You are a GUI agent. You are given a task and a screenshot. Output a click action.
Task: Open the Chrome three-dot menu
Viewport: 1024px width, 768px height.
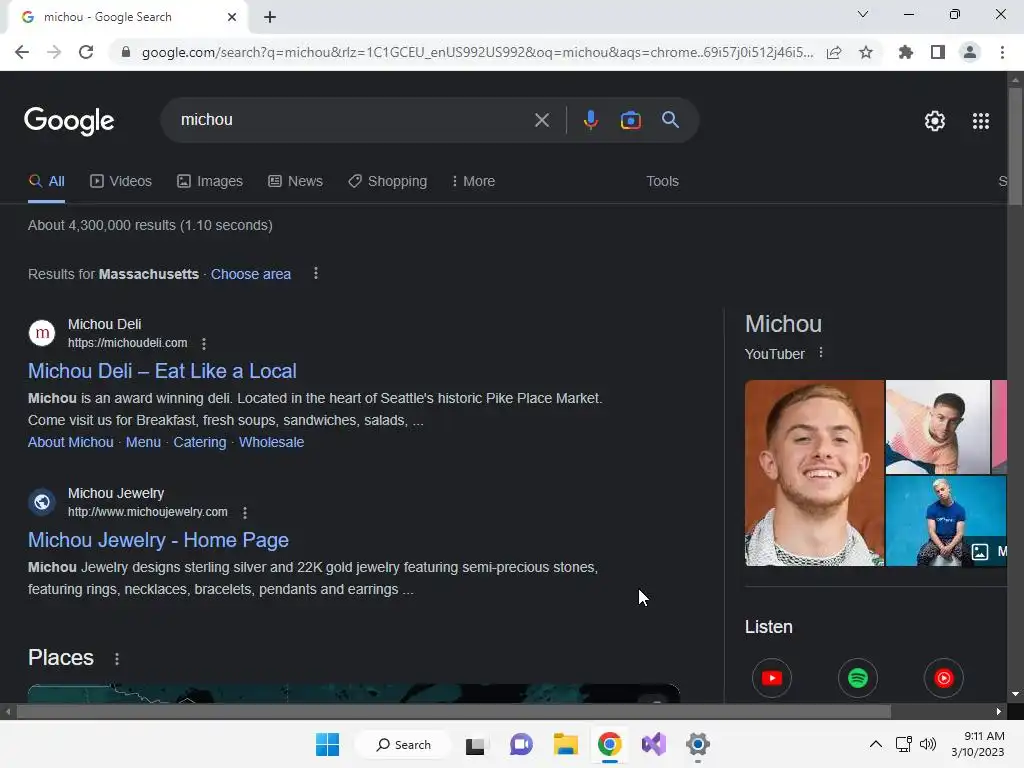[x=1002, y=52]
